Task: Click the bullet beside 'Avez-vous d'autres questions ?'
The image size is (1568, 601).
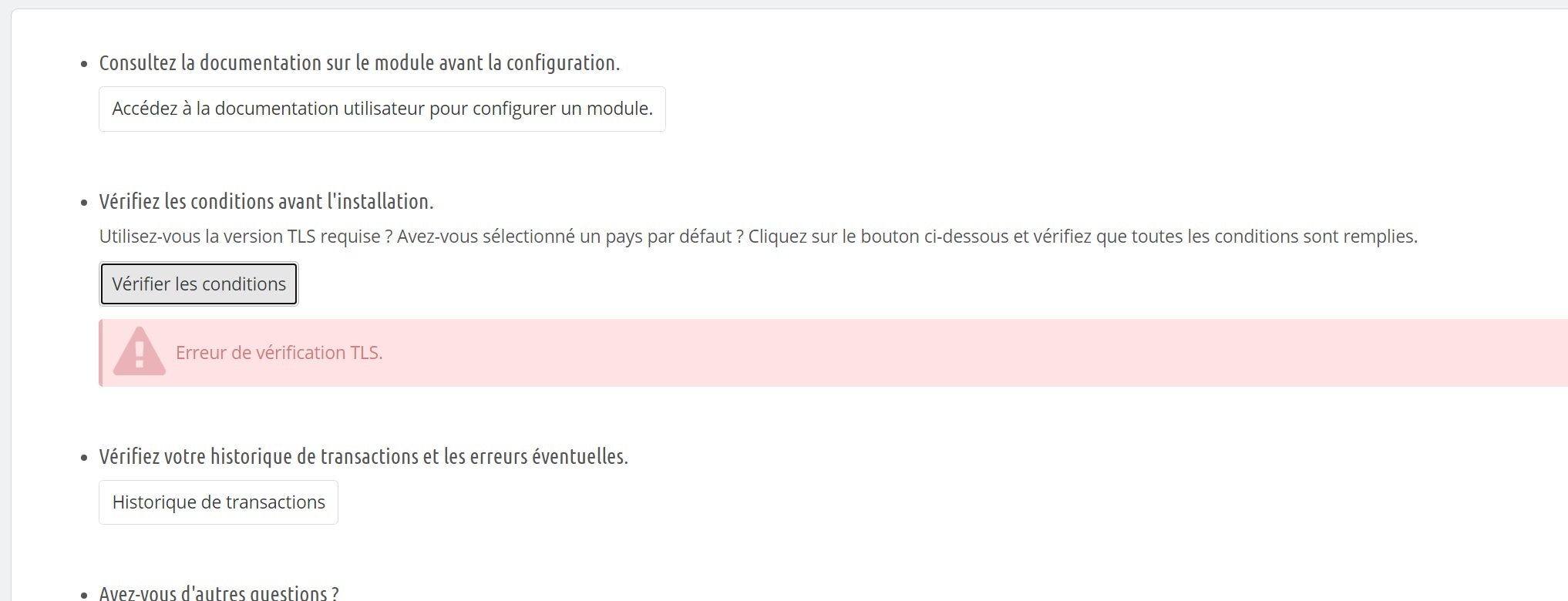Action: 84,595
